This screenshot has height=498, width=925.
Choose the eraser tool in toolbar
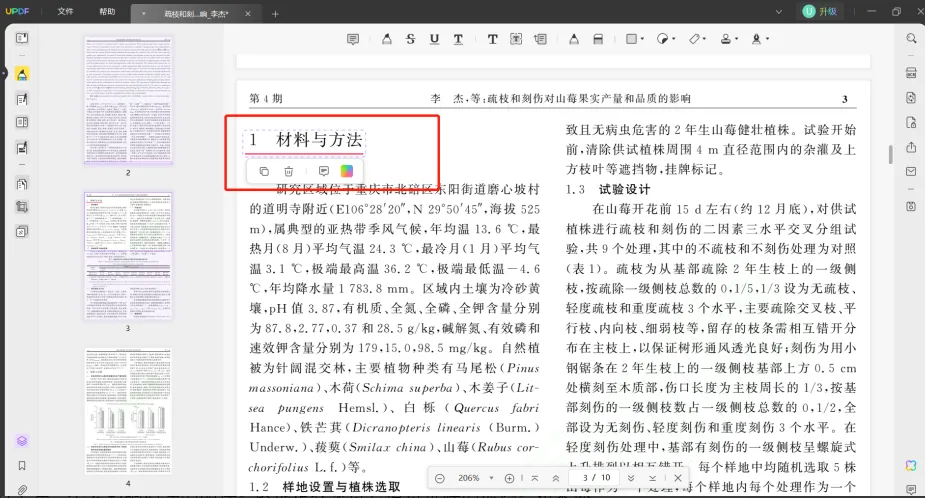598,39
